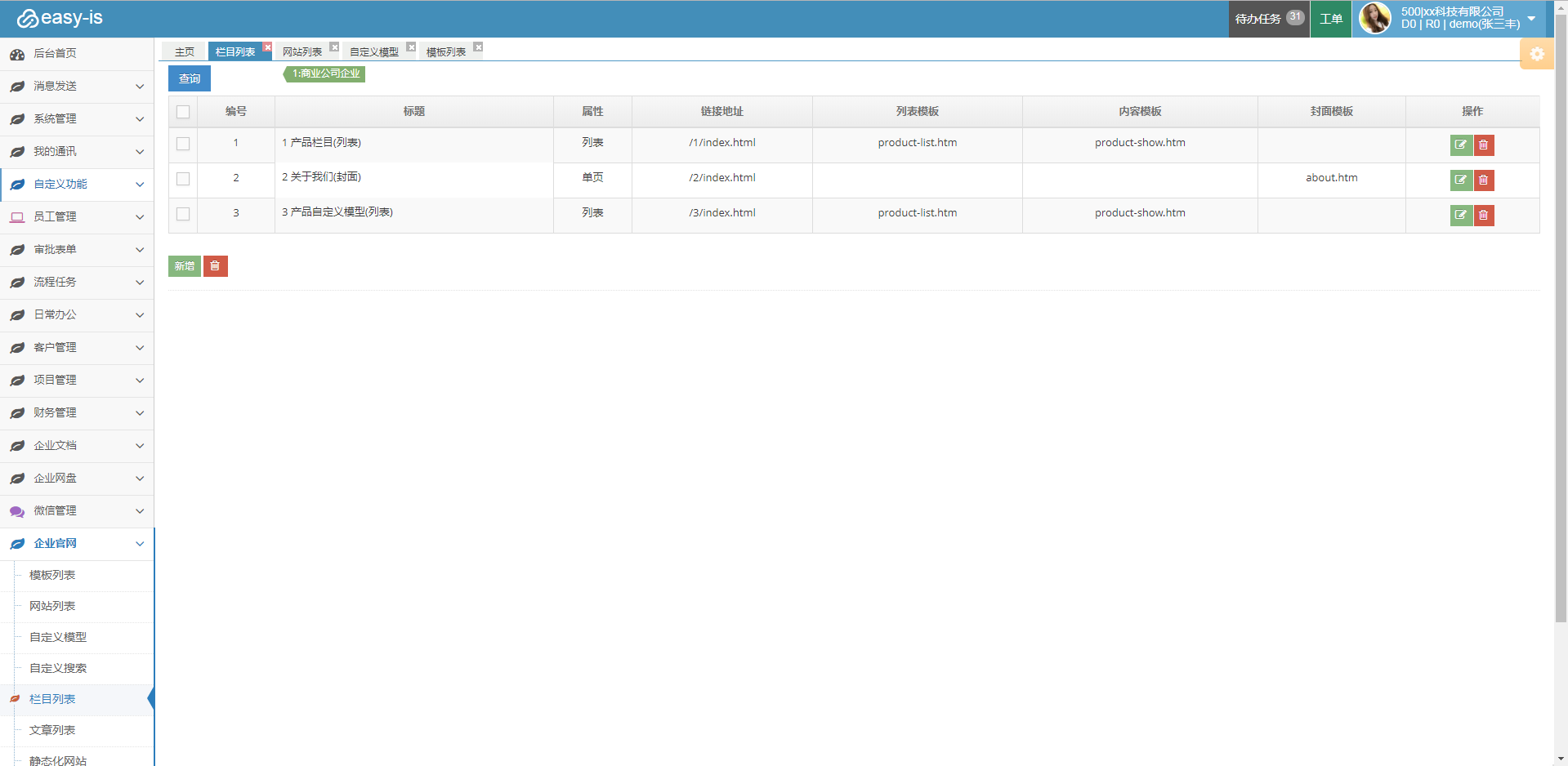Expand the 消息发送 menu chevron
This screenshot has width=1568, height=766.
[140, 87]
